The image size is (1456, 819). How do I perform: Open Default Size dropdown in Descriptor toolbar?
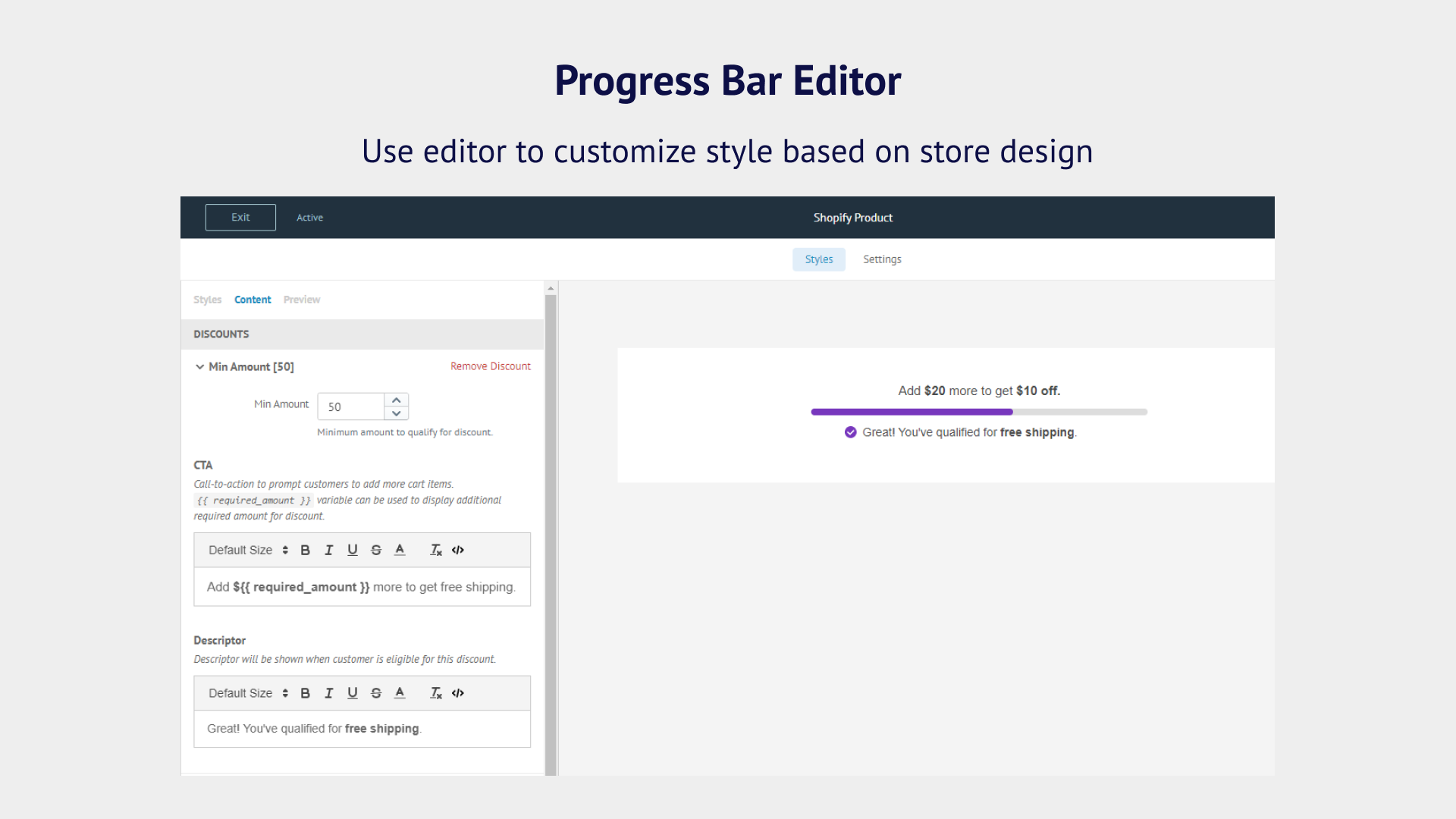click(248, 693)
